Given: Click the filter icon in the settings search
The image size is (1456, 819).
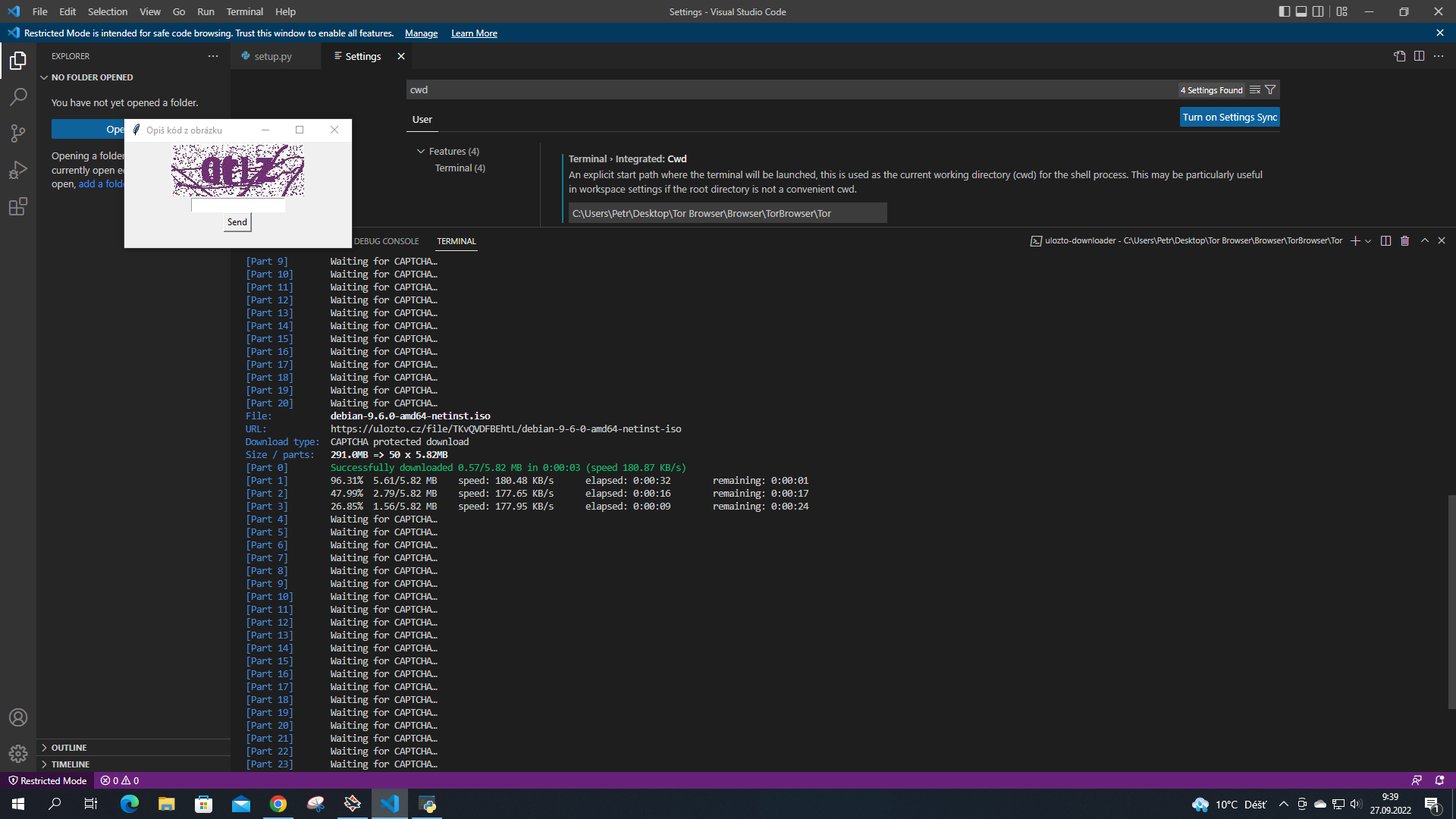Looking at the screenshot, I should tap(1270, 89).
